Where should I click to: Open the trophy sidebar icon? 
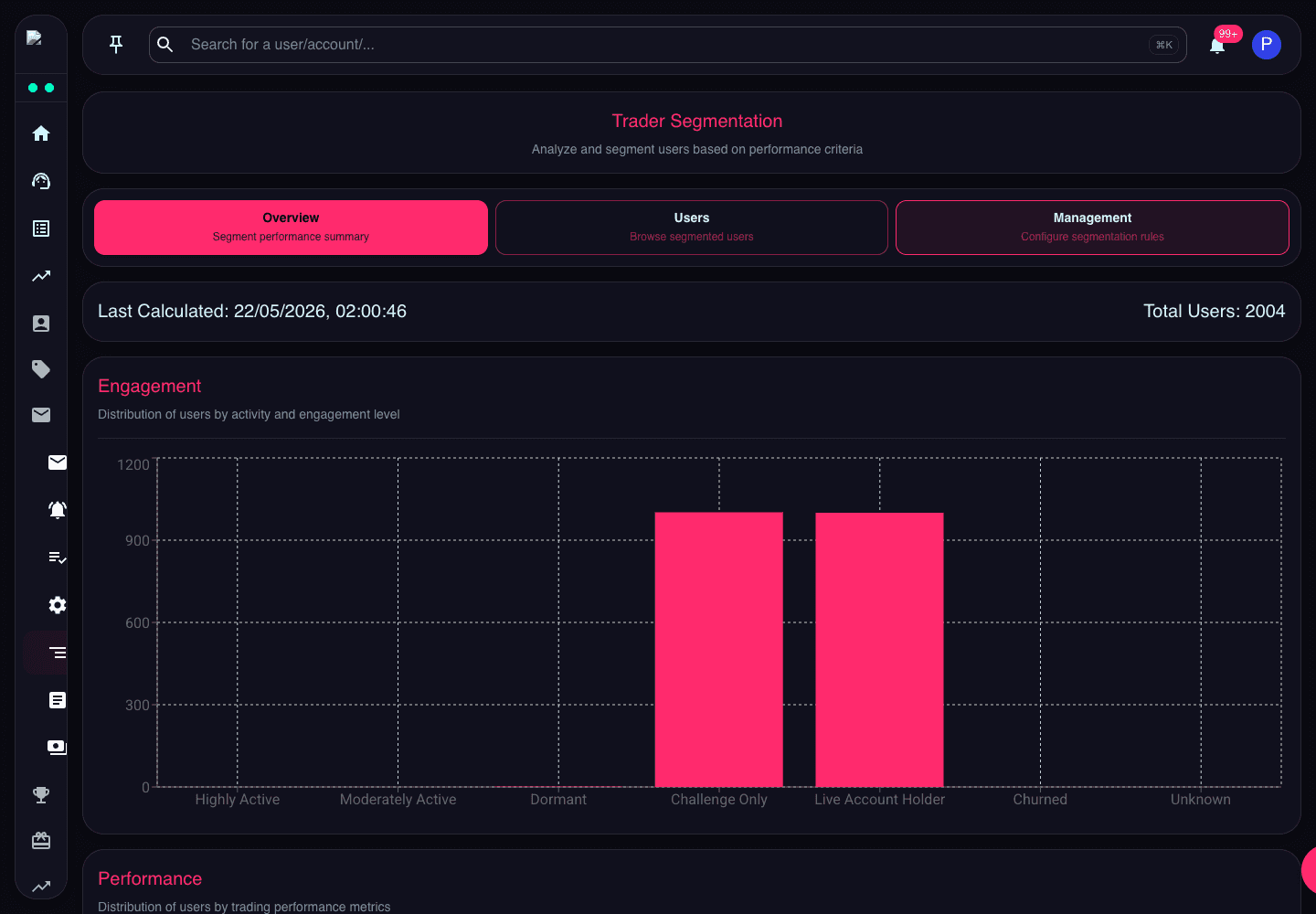pyautogui.click(x=41, y=795)
